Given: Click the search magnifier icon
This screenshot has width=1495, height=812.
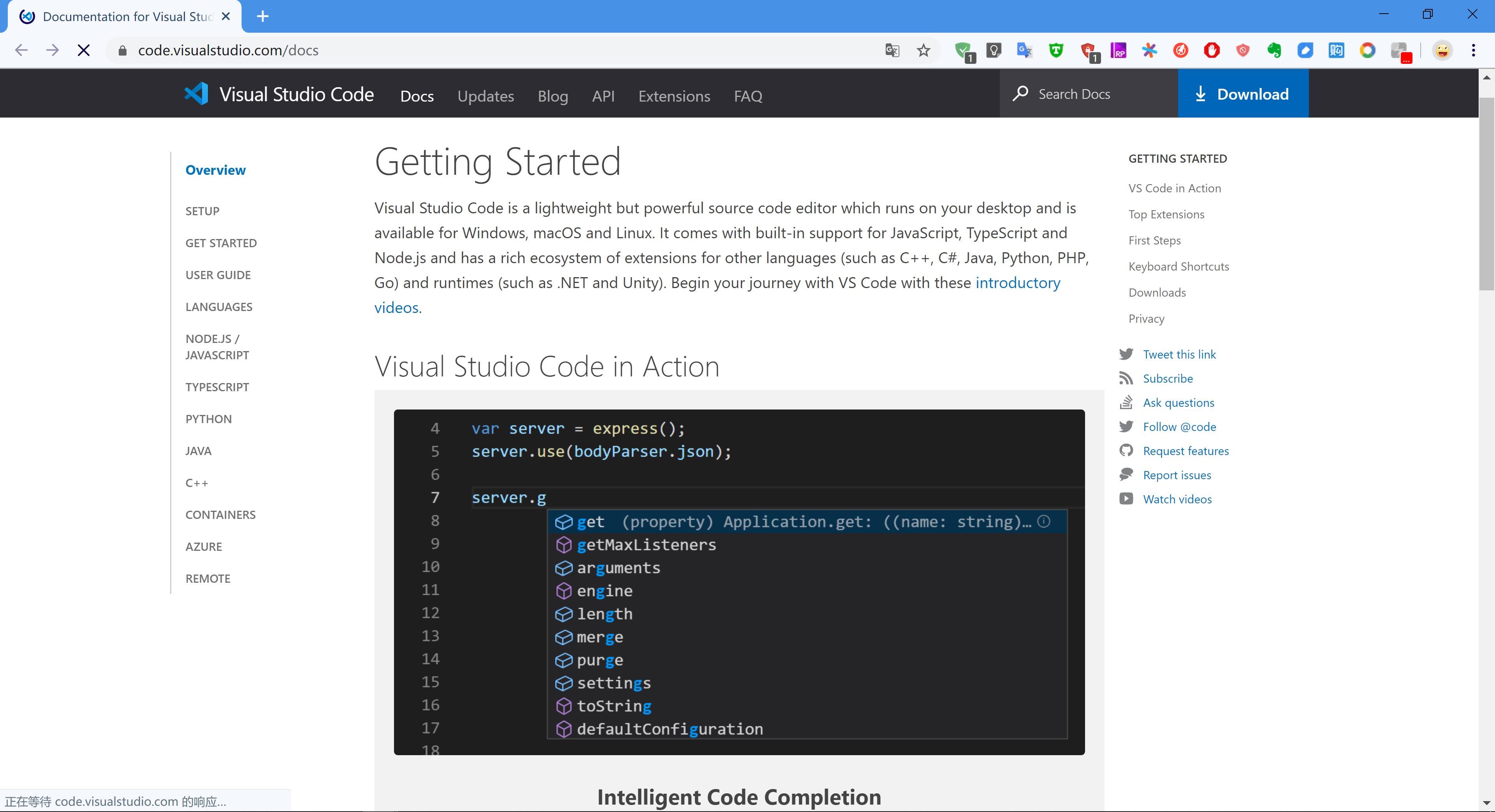Looking at the screenshot, I should (1020, 93).
